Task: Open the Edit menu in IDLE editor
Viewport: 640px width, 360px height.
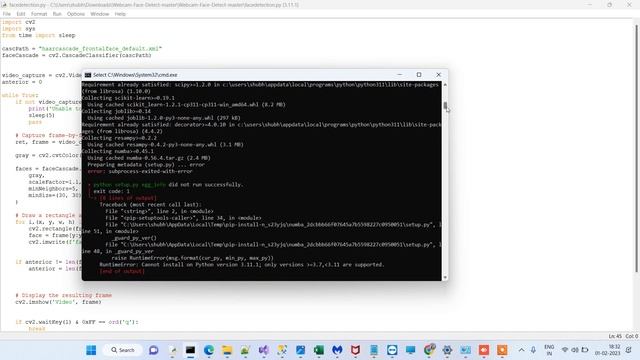Action: tap(20, 14)
